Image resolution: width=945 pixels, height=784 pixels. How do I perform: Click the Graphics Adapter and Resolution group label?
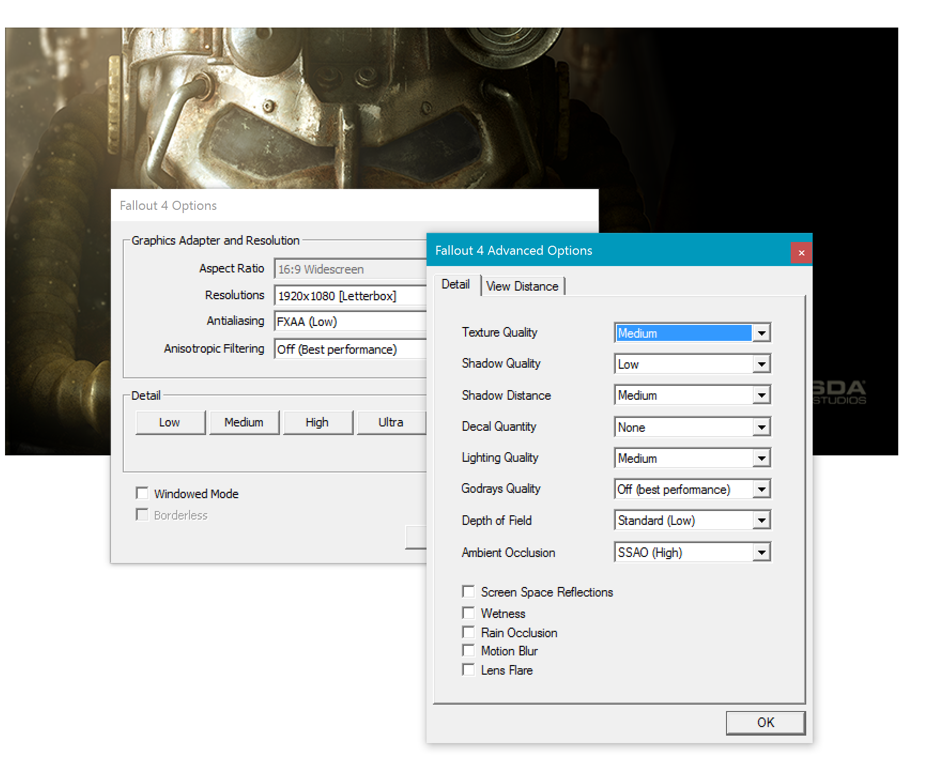(x=215, y=240)
